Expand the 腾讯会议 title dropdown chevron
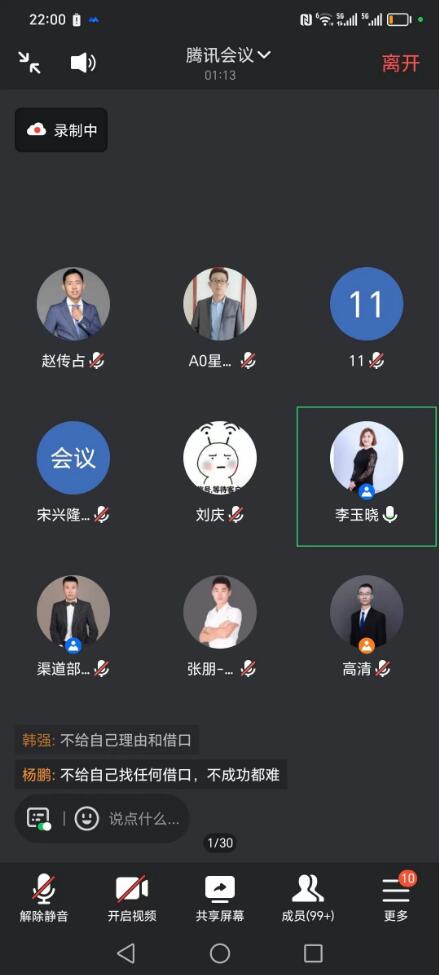Image resolution: width=439 pixels, height=975 pixels. 264,55
